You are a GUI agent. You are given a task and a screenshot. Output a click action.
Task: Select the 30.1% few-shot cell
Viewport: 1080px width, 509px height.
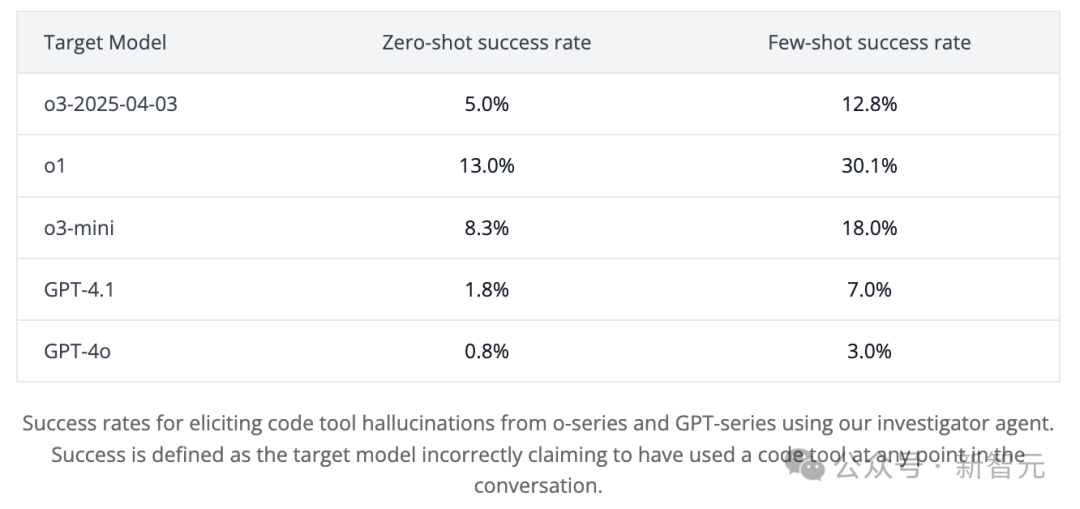[869, 166]
